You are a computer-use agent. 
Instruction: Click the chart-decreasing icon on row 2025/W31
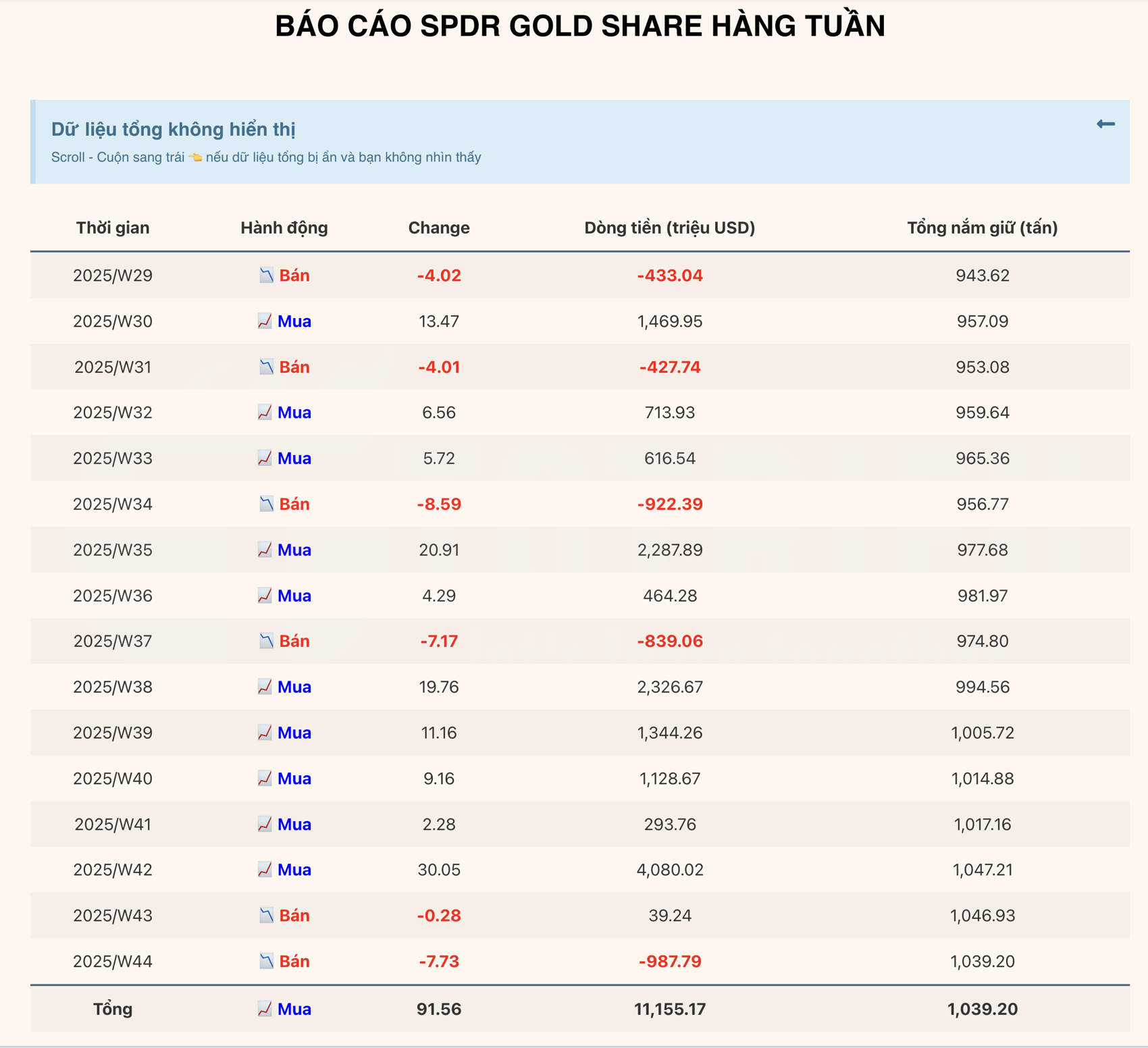pos(266,367)
